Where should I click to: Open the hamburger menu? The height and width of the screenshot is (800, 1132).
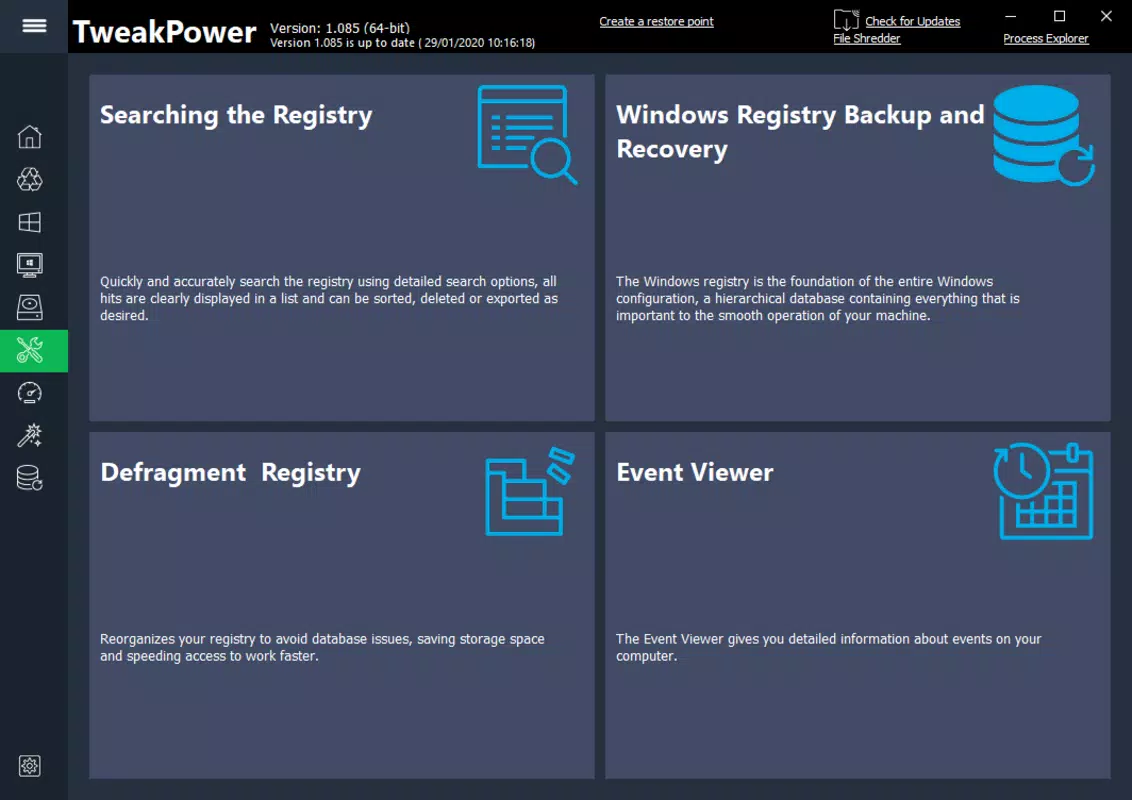pos(34,26)
